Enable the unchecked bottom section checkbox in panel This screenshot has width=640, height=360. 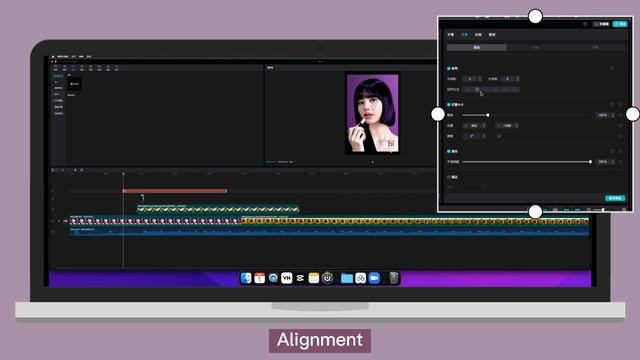[449, 177]
